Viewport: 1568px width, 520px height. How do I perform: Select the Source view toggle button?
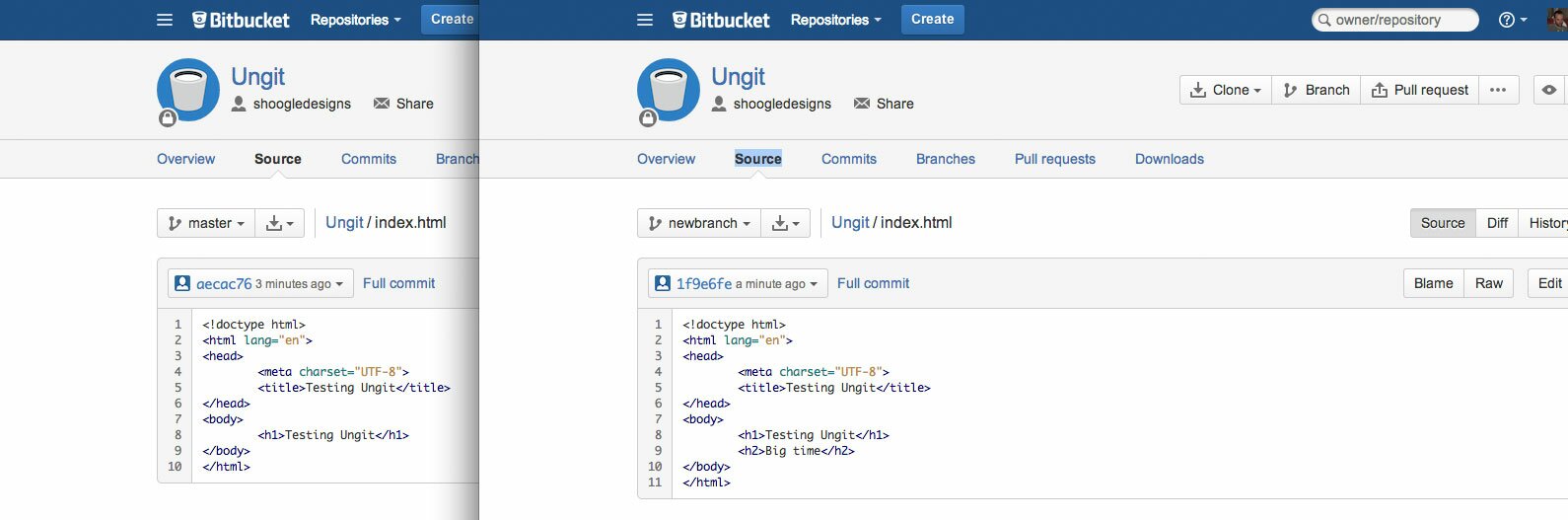[x=1443, y=223]
